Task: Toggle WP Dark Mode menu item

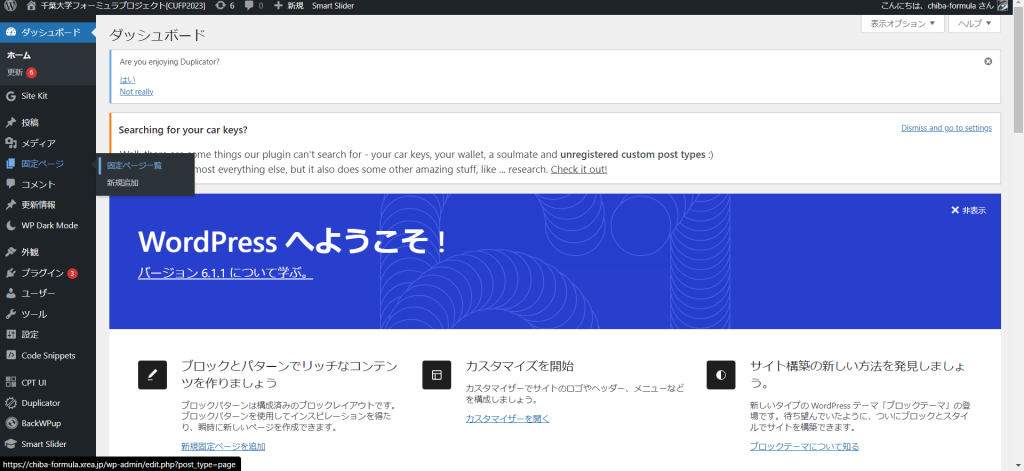Action: click(49, 225)
